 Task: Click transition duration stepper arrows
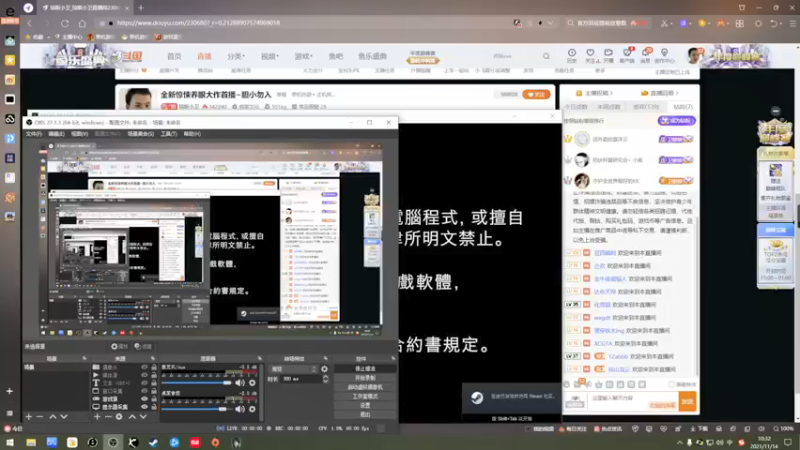coord(326,379)
